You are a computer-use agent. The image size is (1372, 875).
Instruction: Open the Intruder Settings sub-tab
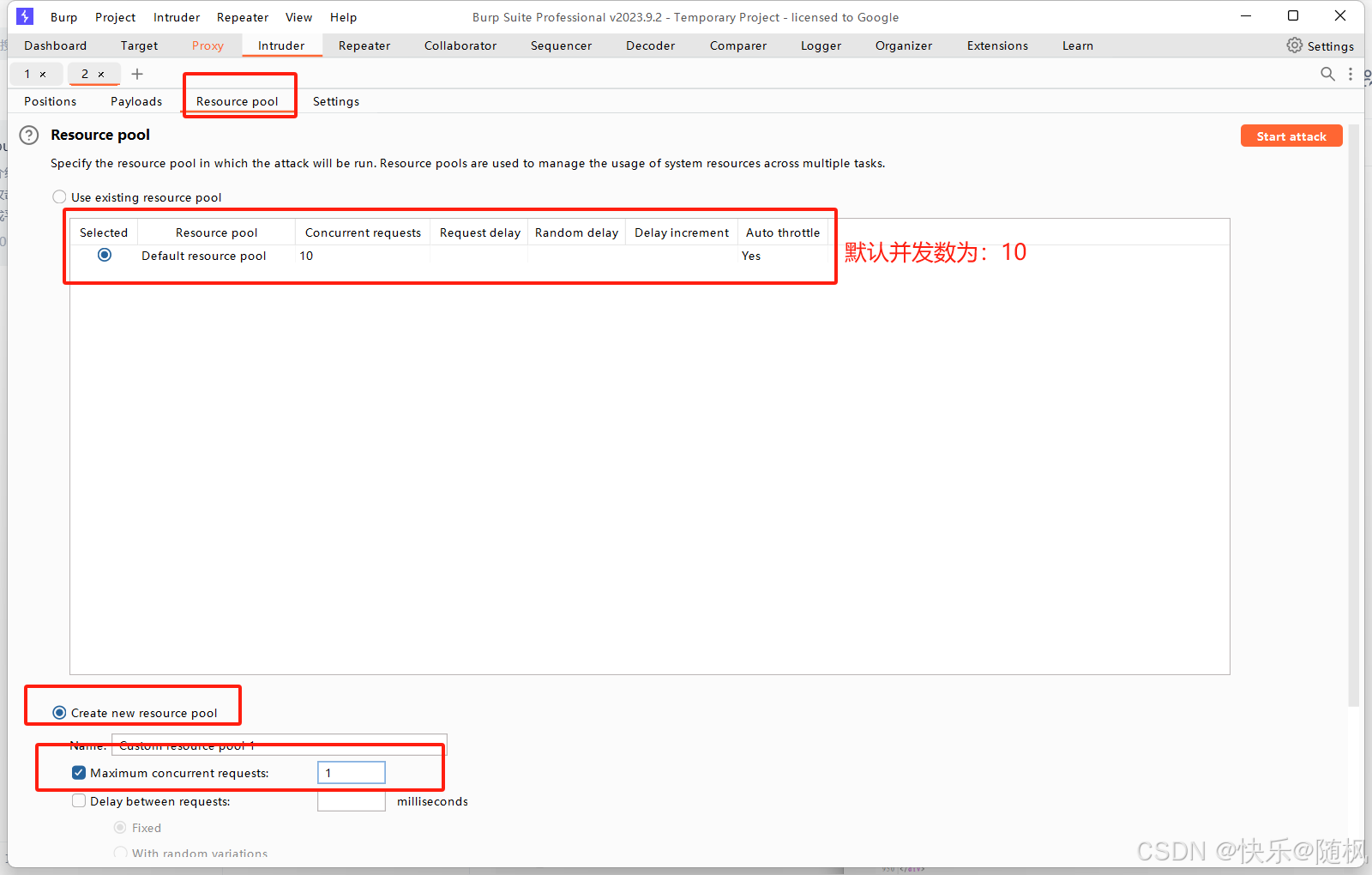pyautogui.click(x=336, y=101)
